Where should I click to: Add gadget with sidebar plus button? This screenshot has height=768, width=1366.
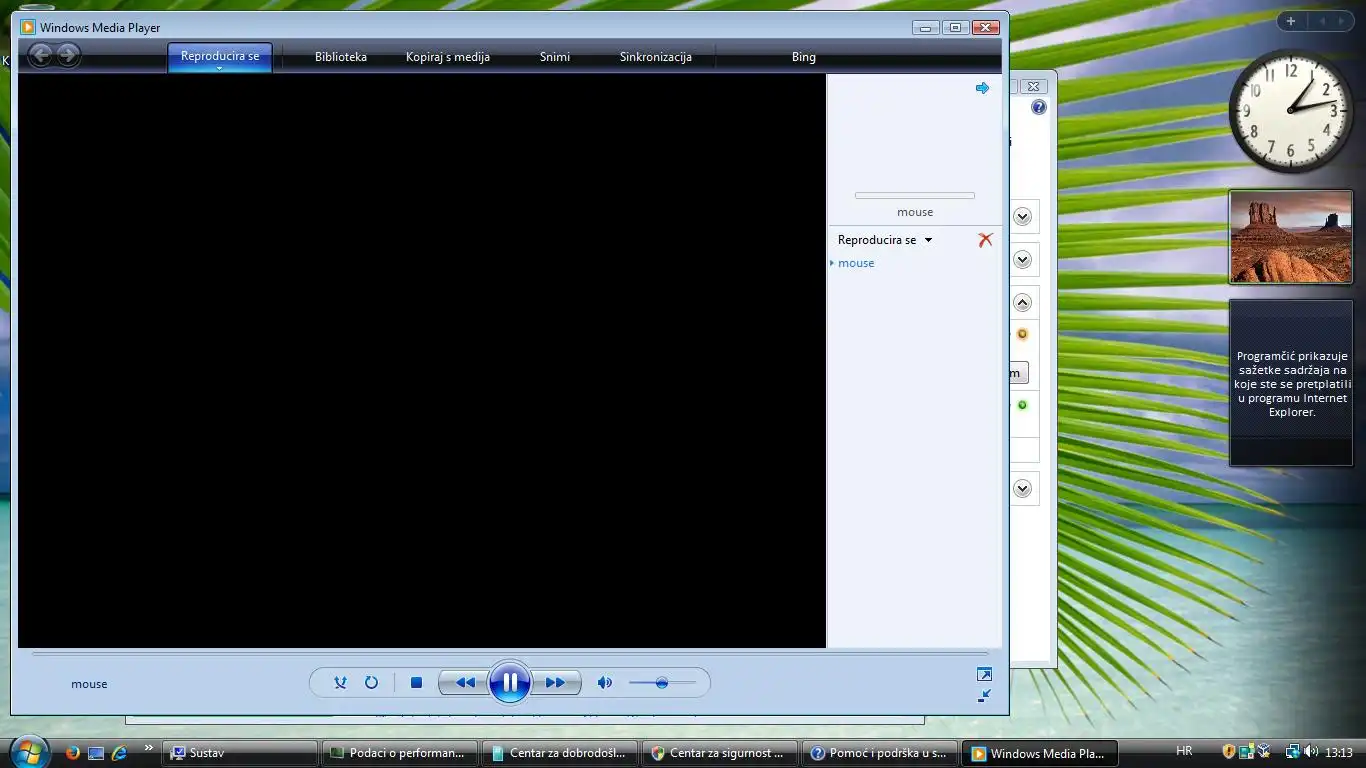pyautogui.click(x=1291, y=21)
